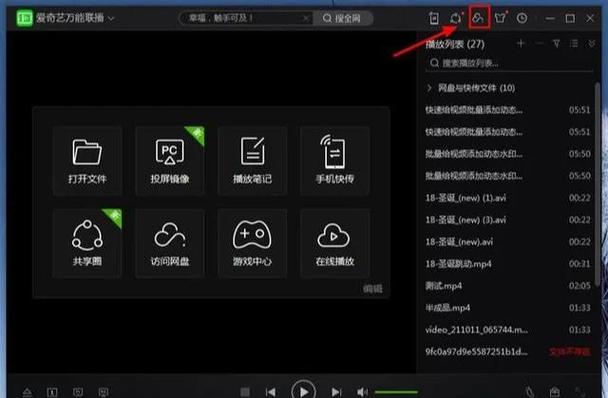
Task: Open the 手机快传 tile
Action: point(335,161)
